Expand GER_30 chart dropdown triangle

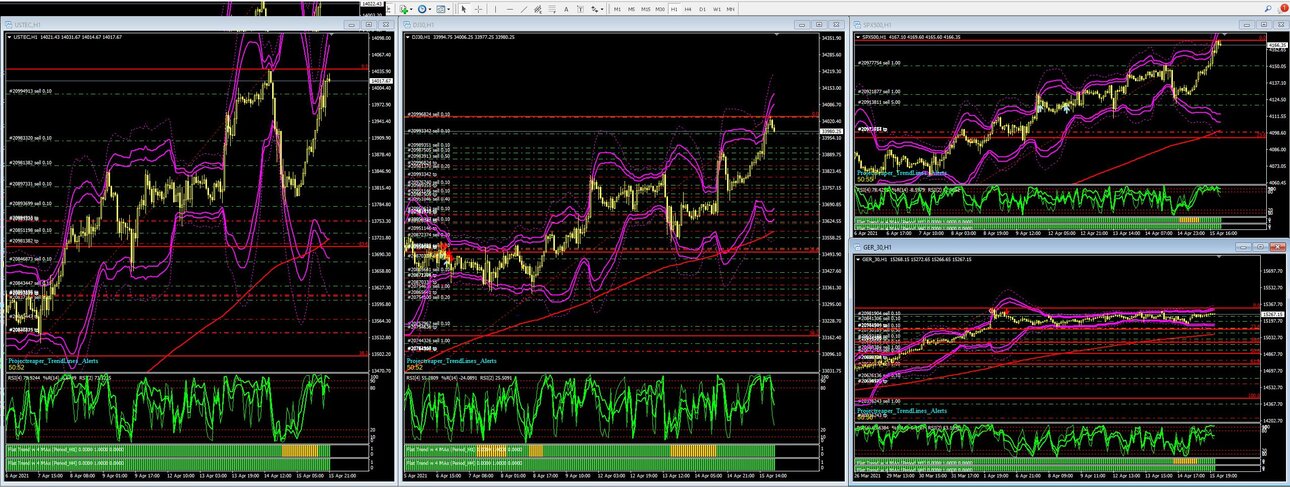[858, 259]
